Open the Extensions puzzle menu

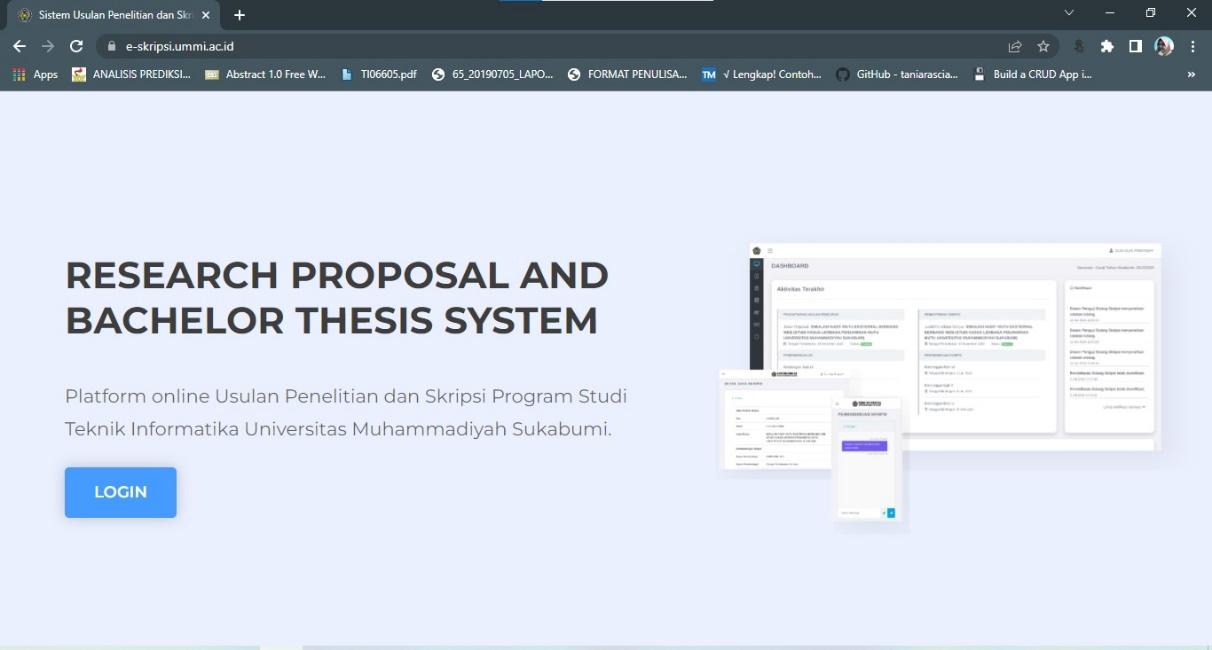[1107, 46]
